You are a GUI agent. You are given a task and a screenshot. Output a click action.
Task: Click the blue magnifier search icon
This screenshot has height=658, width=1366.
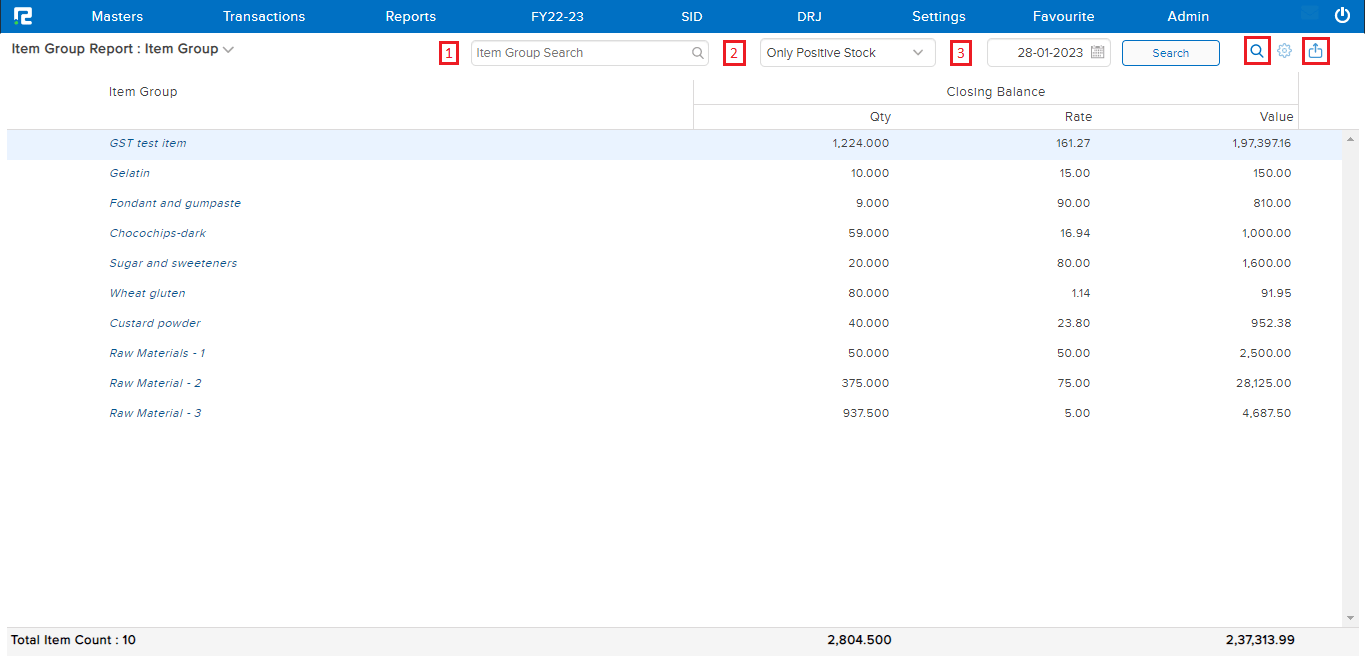tap(1257, 51)
